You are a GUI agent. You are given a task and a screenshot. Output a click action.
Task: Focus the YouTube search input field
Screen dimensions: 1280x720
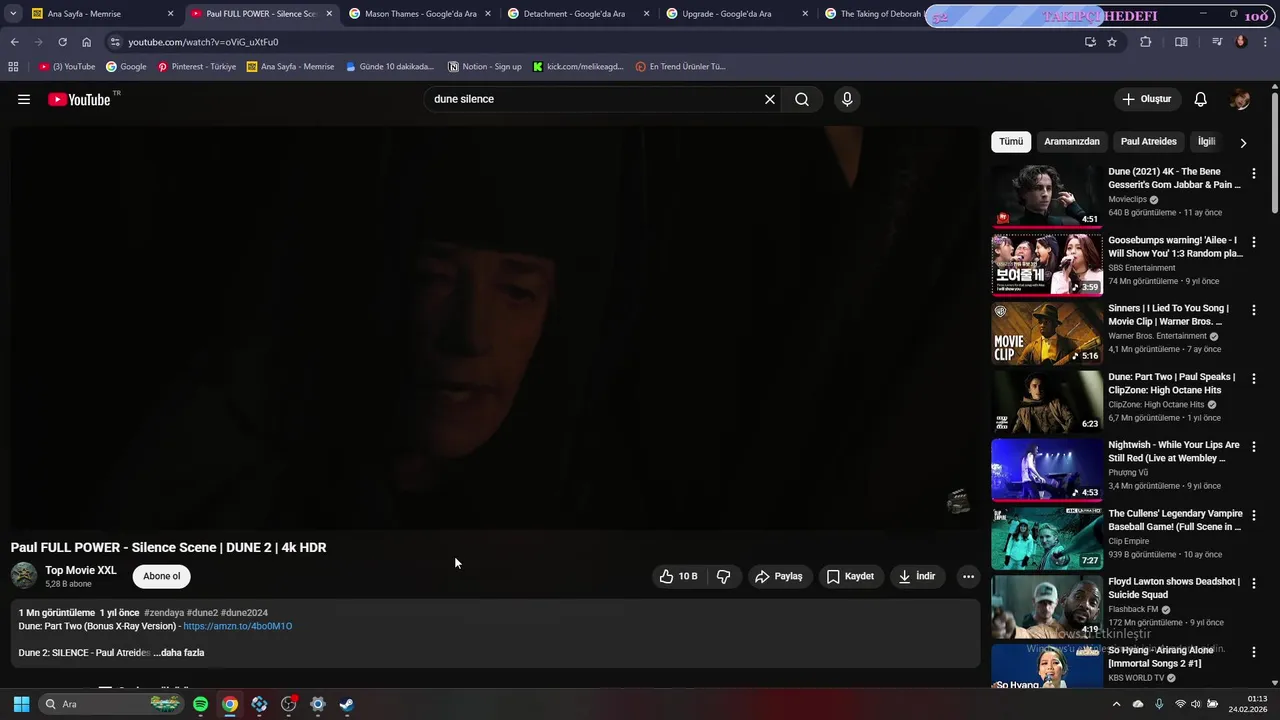click(595, 99)
